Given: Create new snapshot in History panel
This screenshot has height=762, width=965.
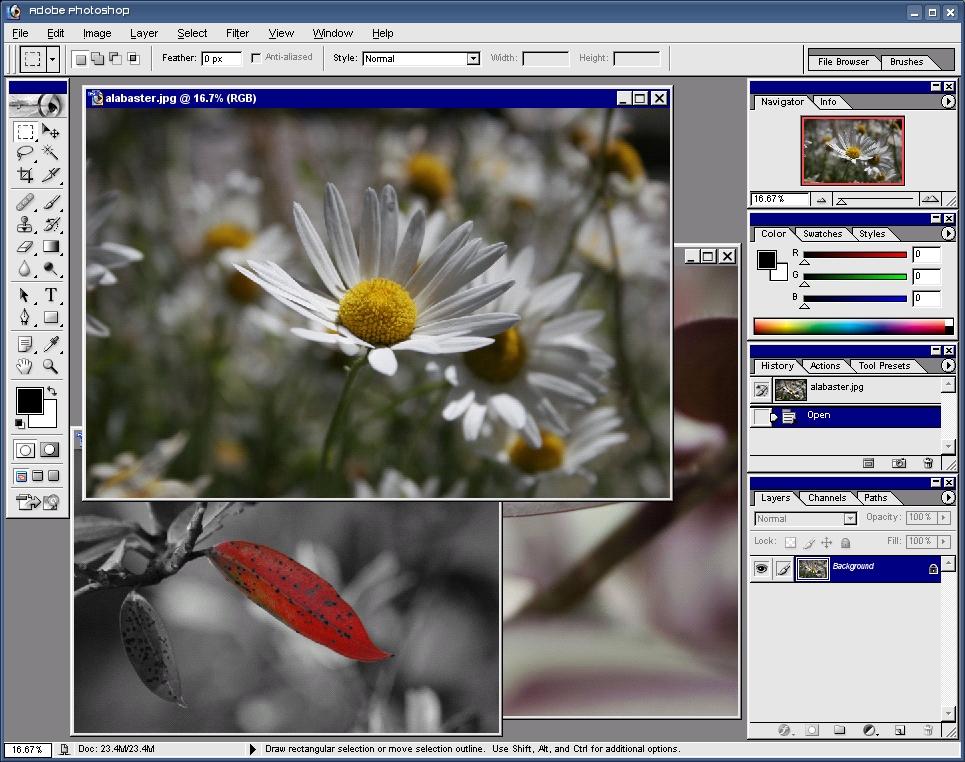Looking at the screenshot, I should (x=899, y=463).
